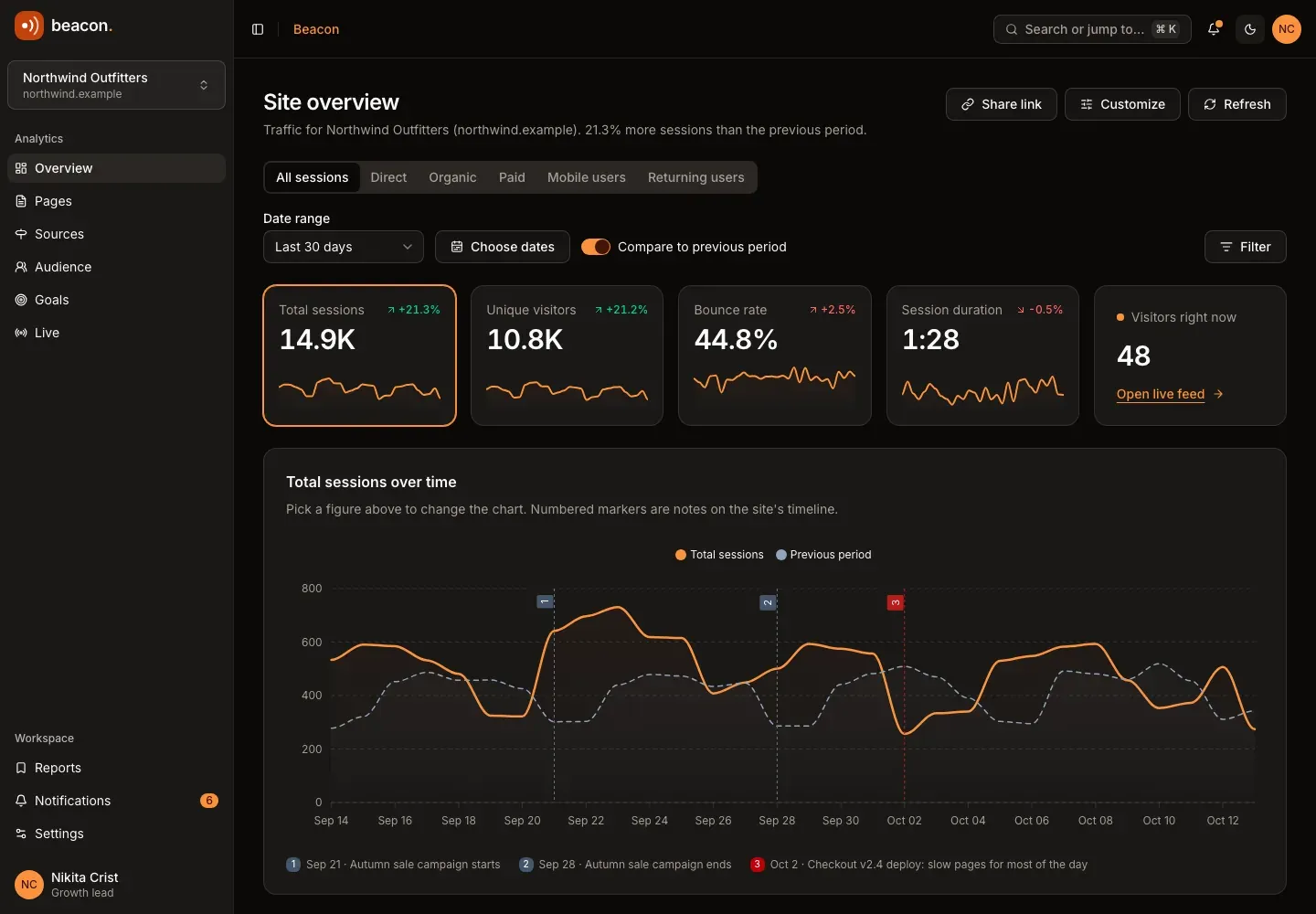
Task: Open the notifications bell in header
Action: pos(1214,29)
